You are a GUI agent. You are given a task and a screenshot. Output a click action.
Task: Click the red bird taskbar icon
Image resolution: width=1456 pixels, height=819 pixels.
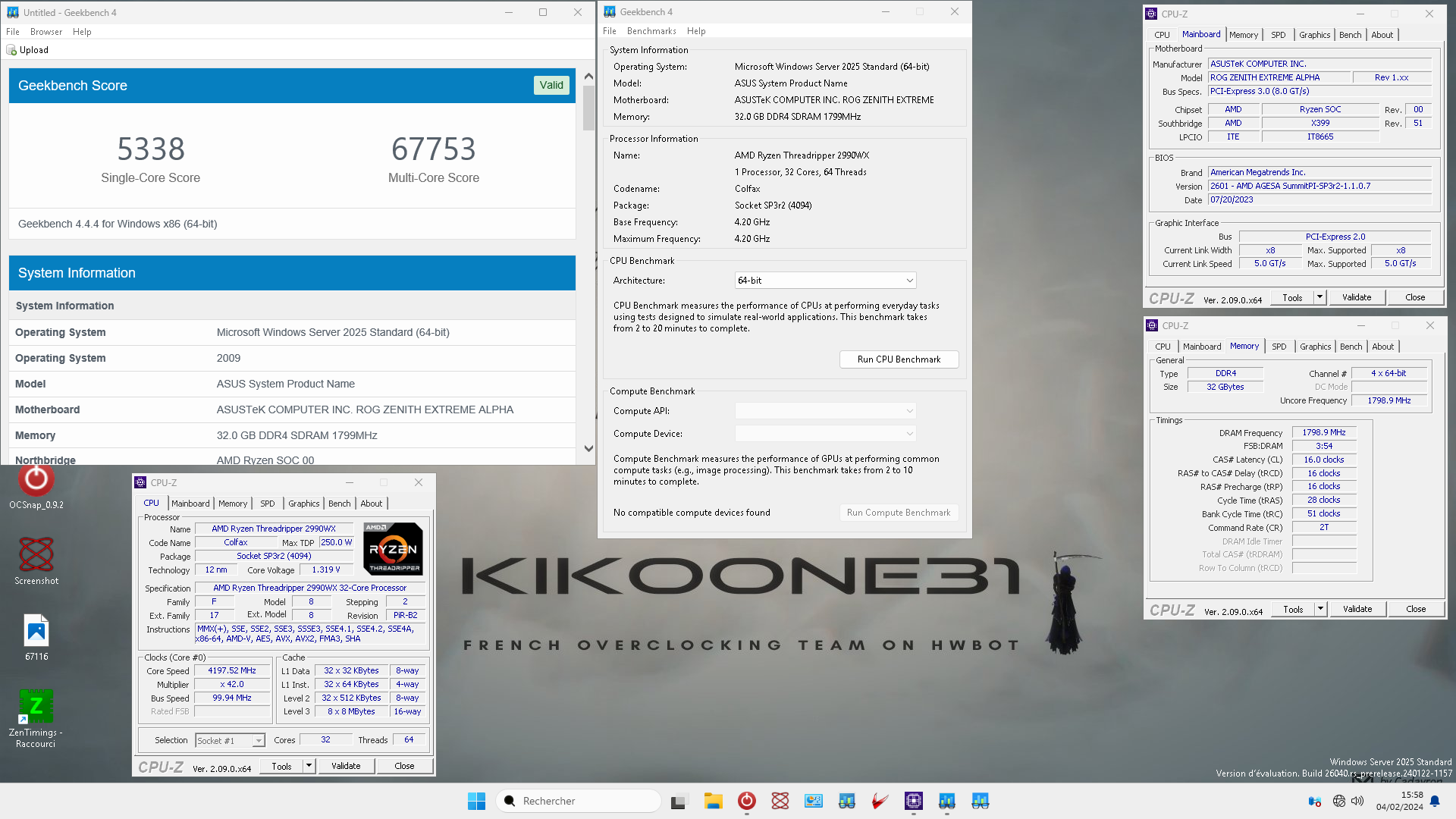[x=880, y=801]
